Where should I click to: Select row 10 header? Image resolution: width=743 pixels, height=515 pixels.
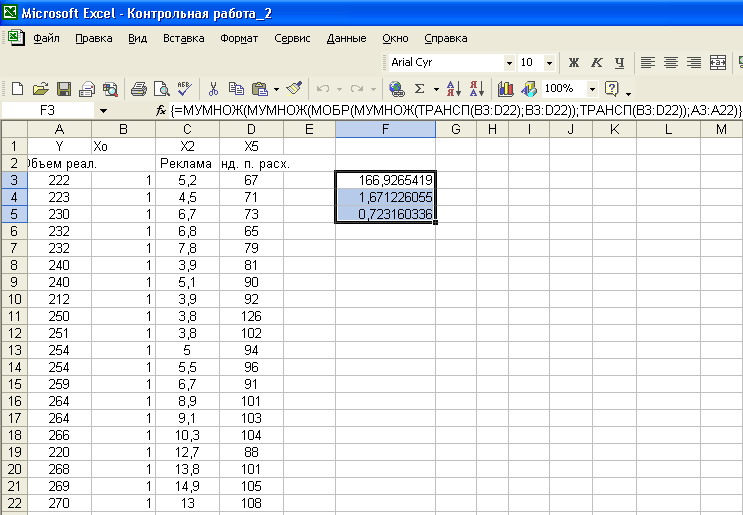point(14,299)
